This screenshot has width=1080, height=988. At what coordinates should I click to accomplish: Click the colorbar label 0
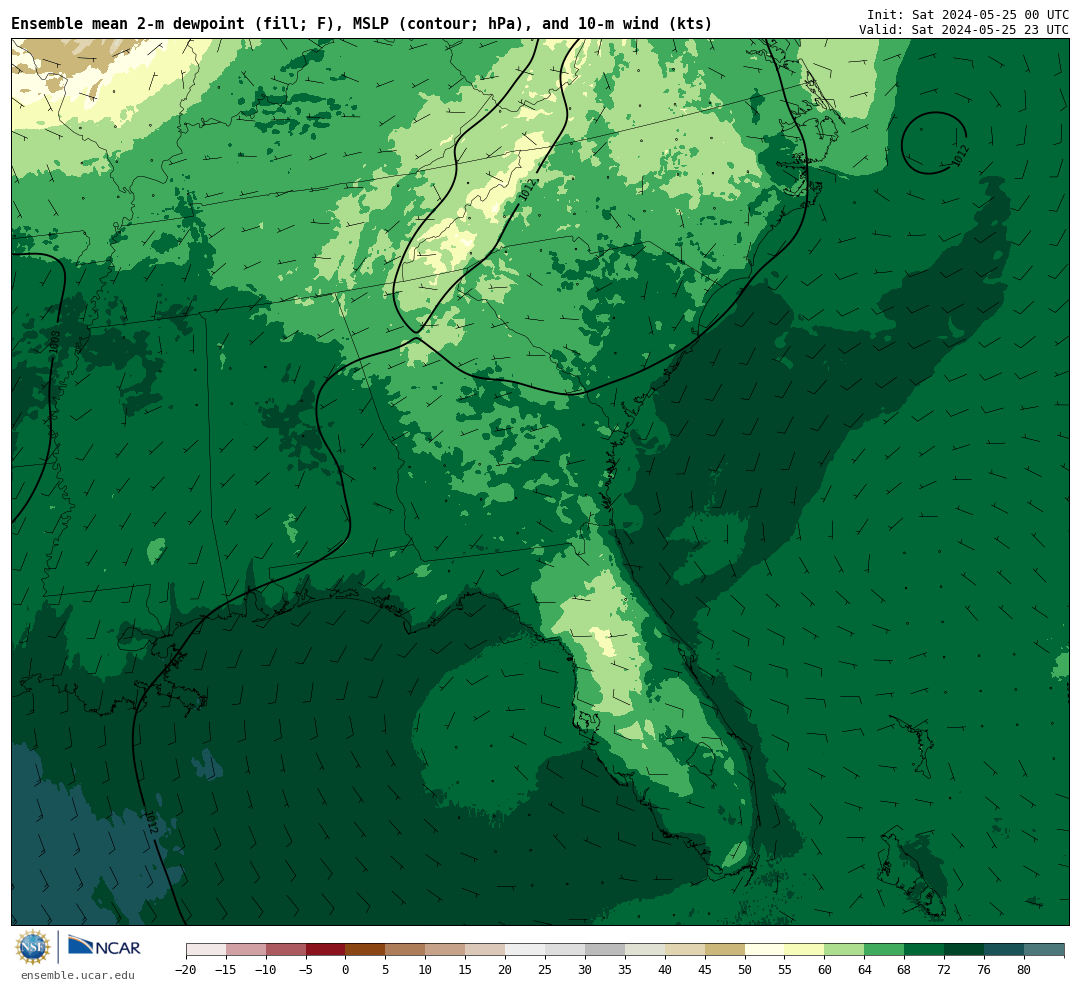[345, 970]
